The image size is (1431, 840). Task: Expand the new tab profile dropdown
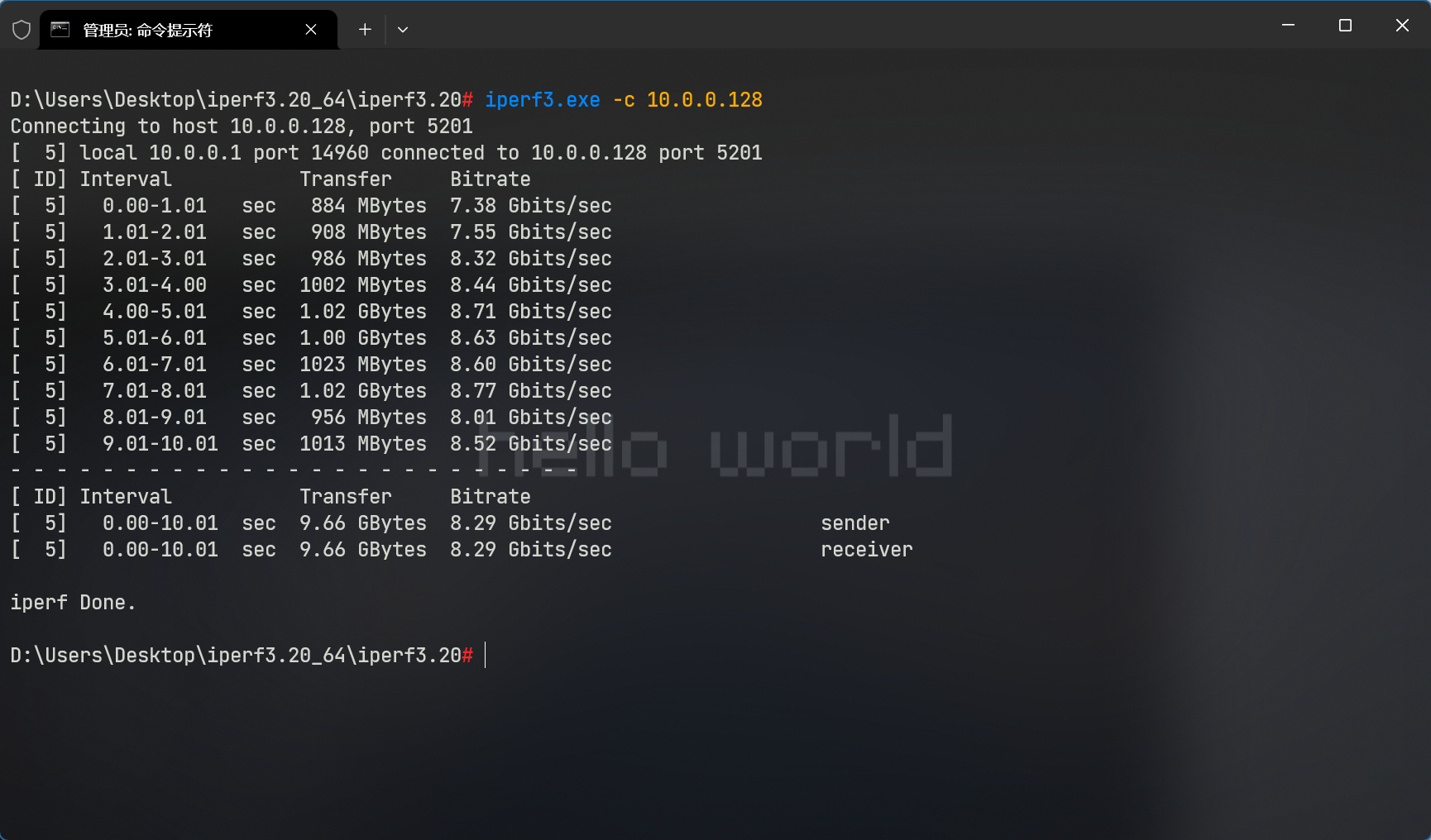tap(403, 30)
